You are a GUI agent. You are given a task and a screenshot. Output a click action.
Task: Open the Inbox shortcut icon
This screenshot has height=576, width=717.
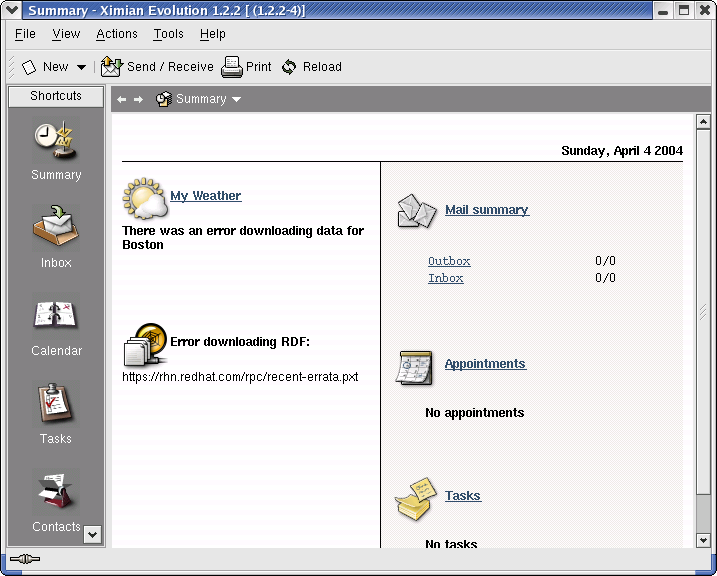tap(56, 228)
